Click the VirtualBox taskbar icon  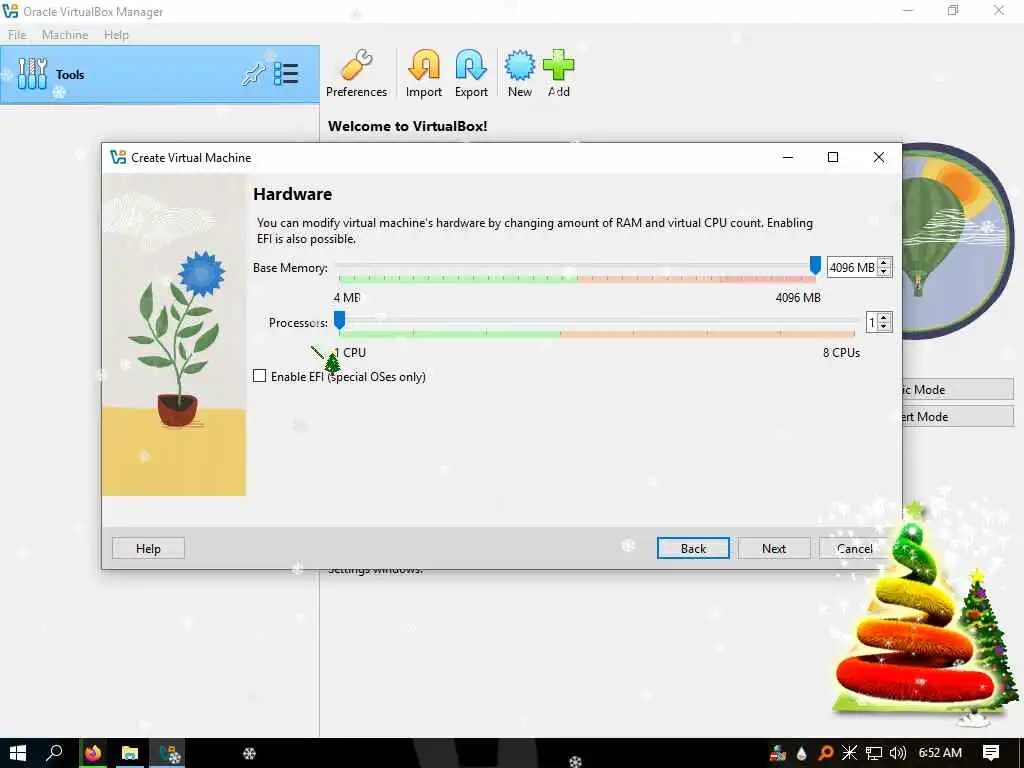click(169, 753)
